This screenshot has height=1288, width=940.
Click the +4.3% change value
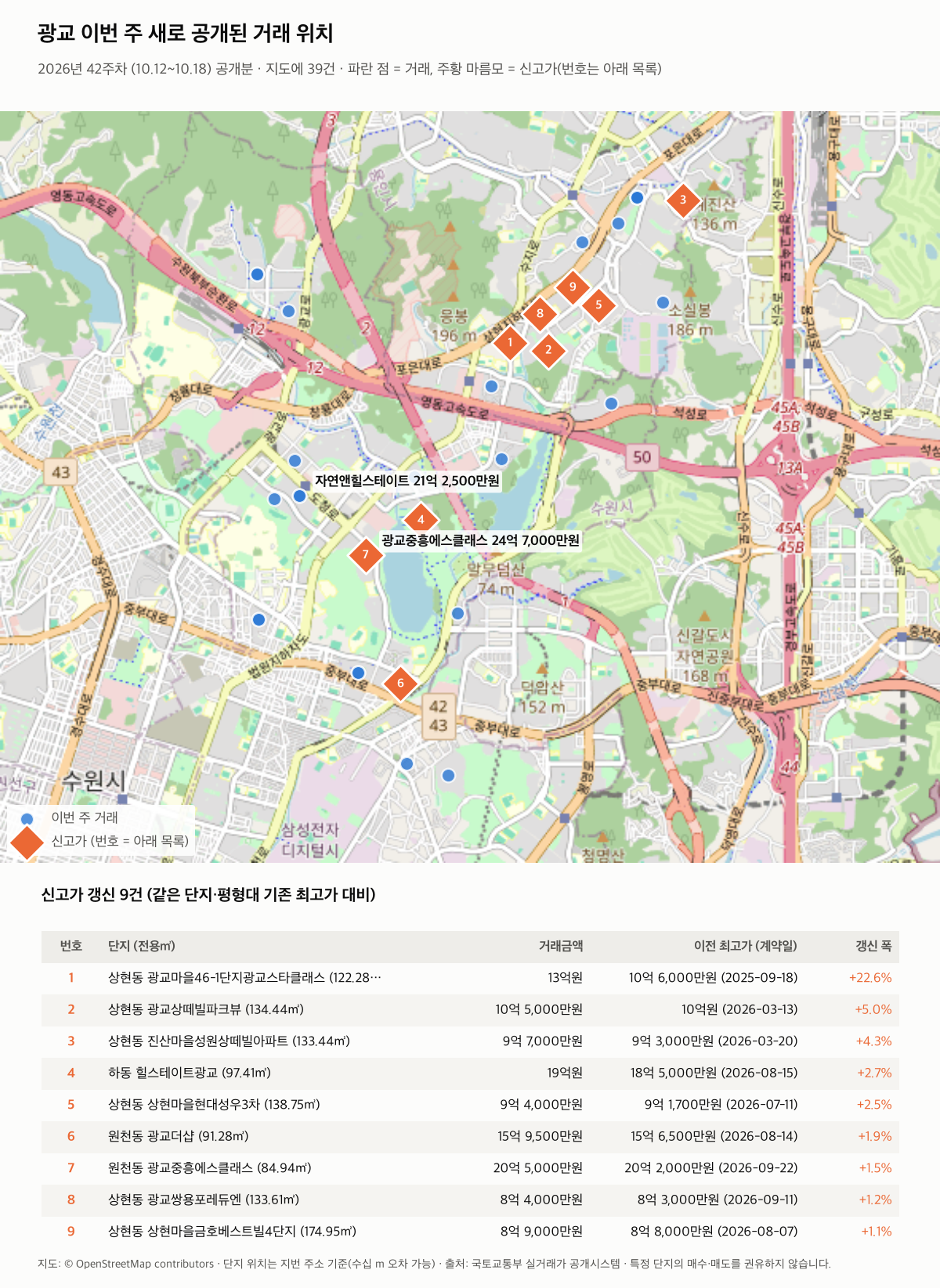coord(874,1041)
